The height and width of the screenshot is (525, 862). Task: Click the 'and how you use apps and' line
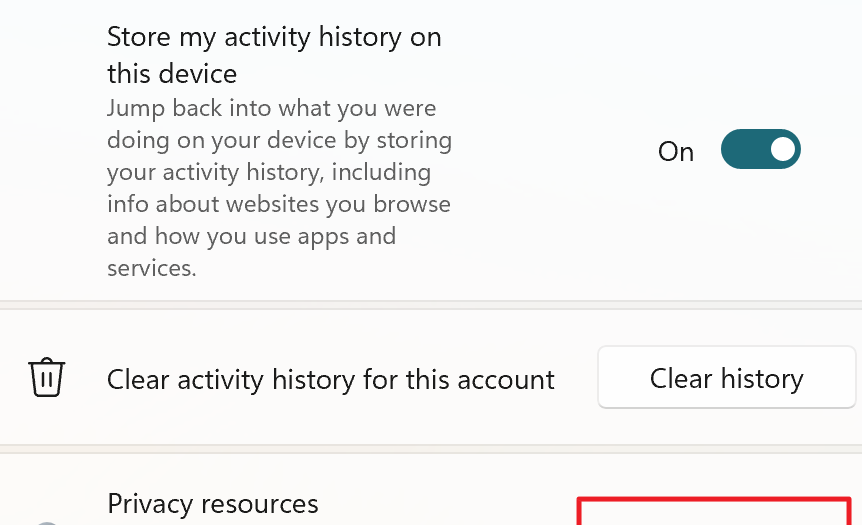(251, 236)
